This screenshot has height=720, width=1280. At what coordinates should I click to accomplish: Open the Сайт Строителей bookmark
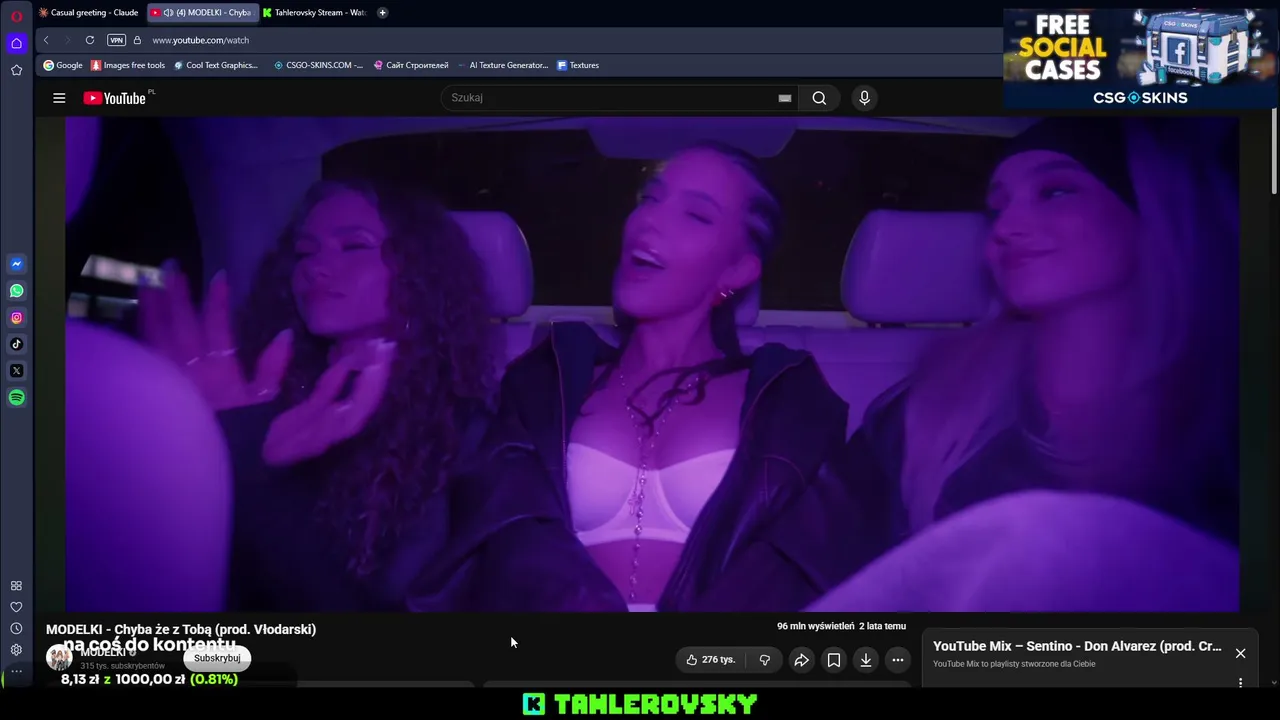pos(411,65)
